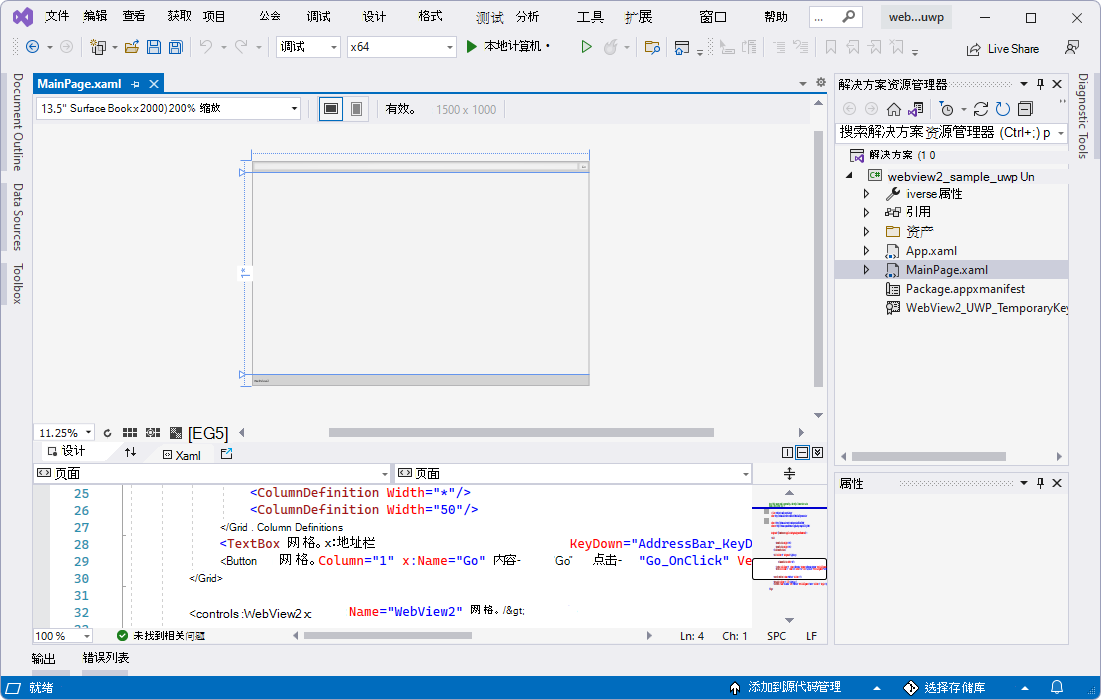Click Start Without Debugging outline play icon
Screen dimensions: 1101x700
[586, 47]
